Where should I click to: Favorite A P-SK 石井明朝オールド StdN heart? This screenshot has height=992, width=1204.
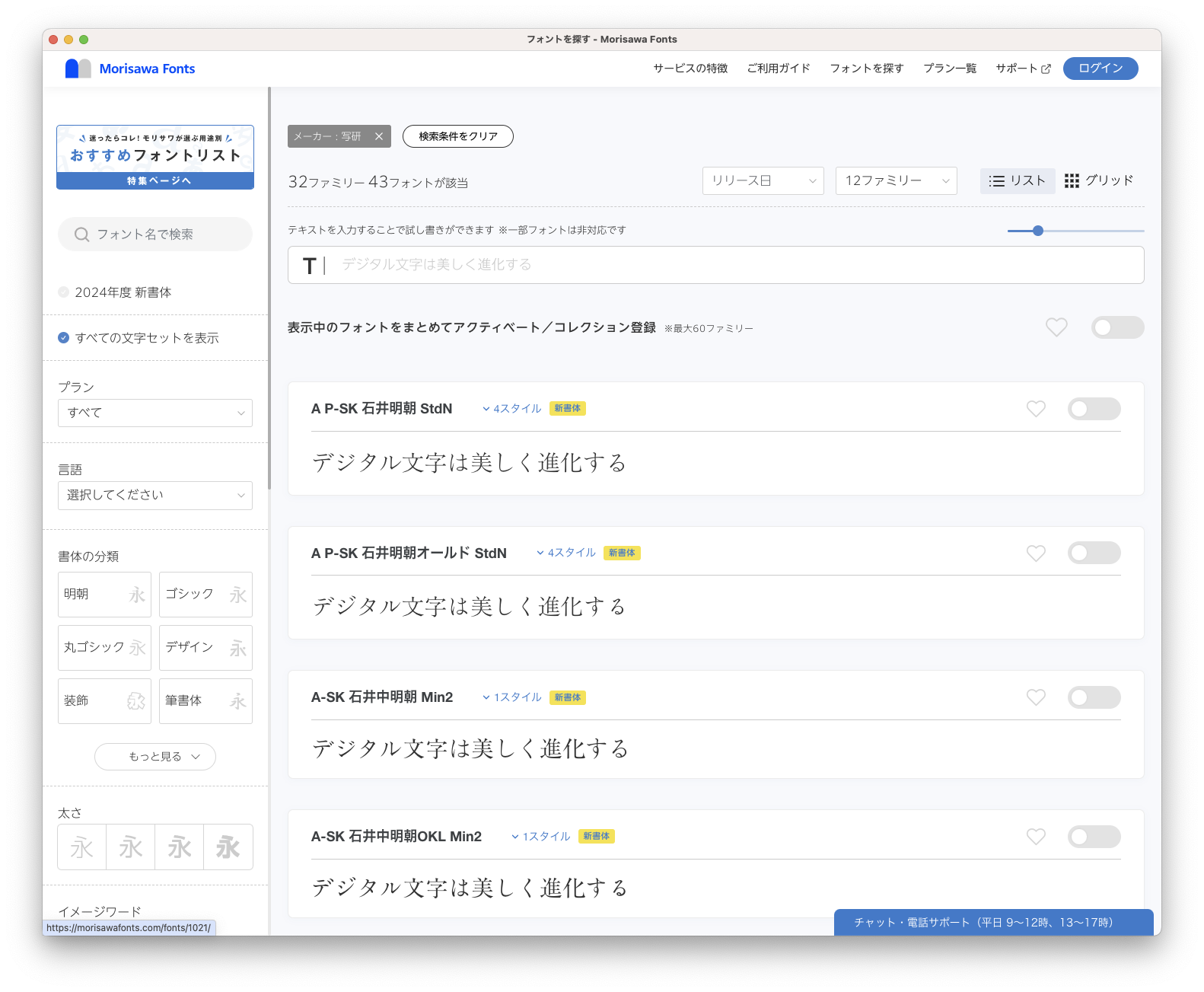[x=1036, y=553]
